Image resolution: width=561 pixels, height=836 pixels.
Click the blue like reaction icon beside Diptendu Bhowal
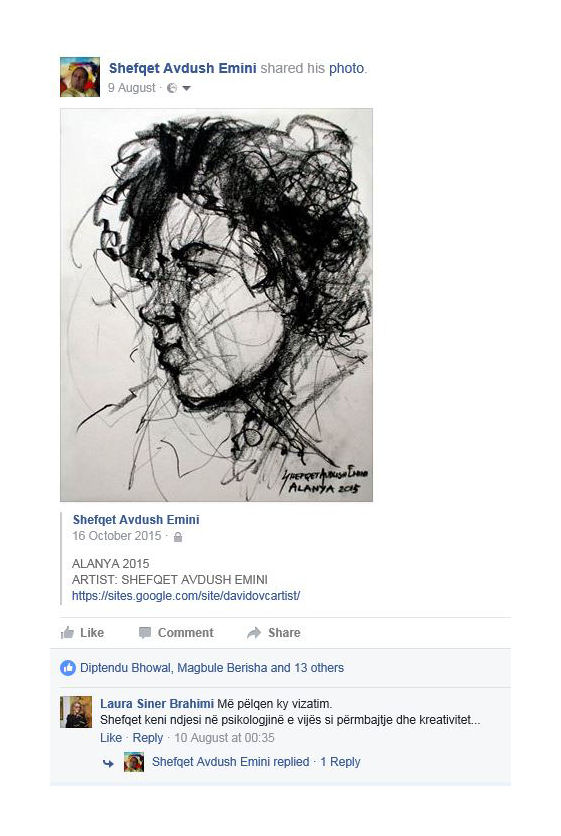pyautogui.click(x=68, y=668)
